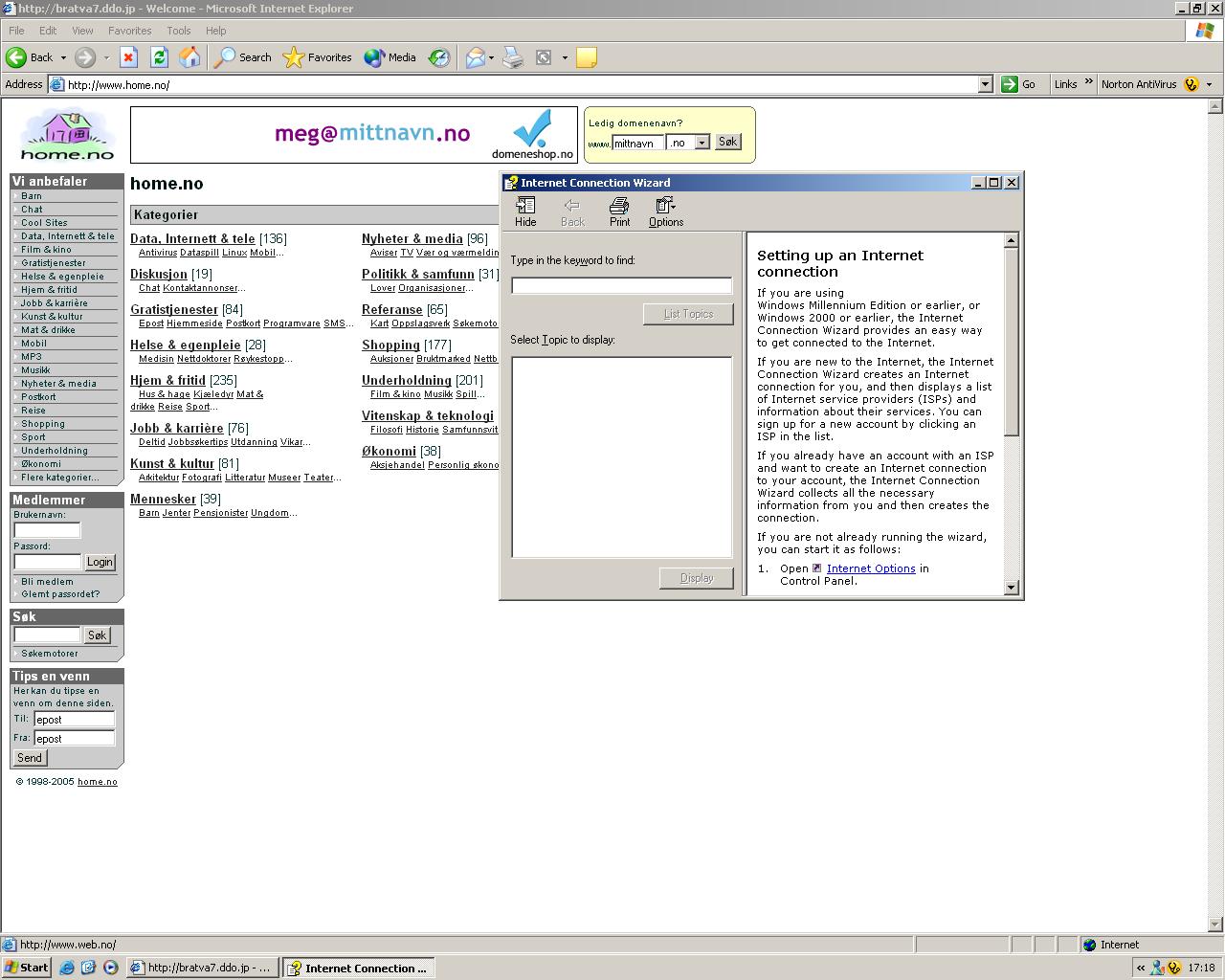The height and width of the screenshot is (980, 1225).
Task: Click the Passord input field
Action: pyautogui.click(x=47, y=562)
